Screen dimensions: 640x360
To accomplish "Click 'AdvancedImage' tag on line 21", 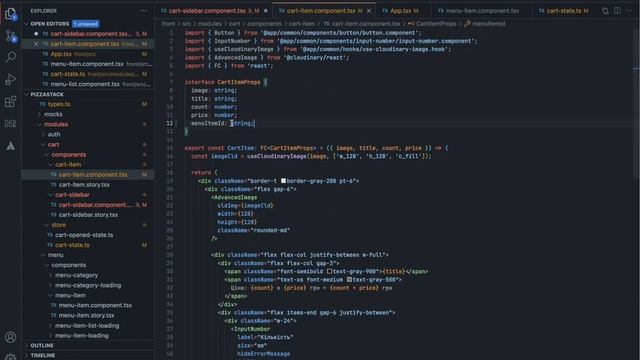I will (x=236, y=197).
